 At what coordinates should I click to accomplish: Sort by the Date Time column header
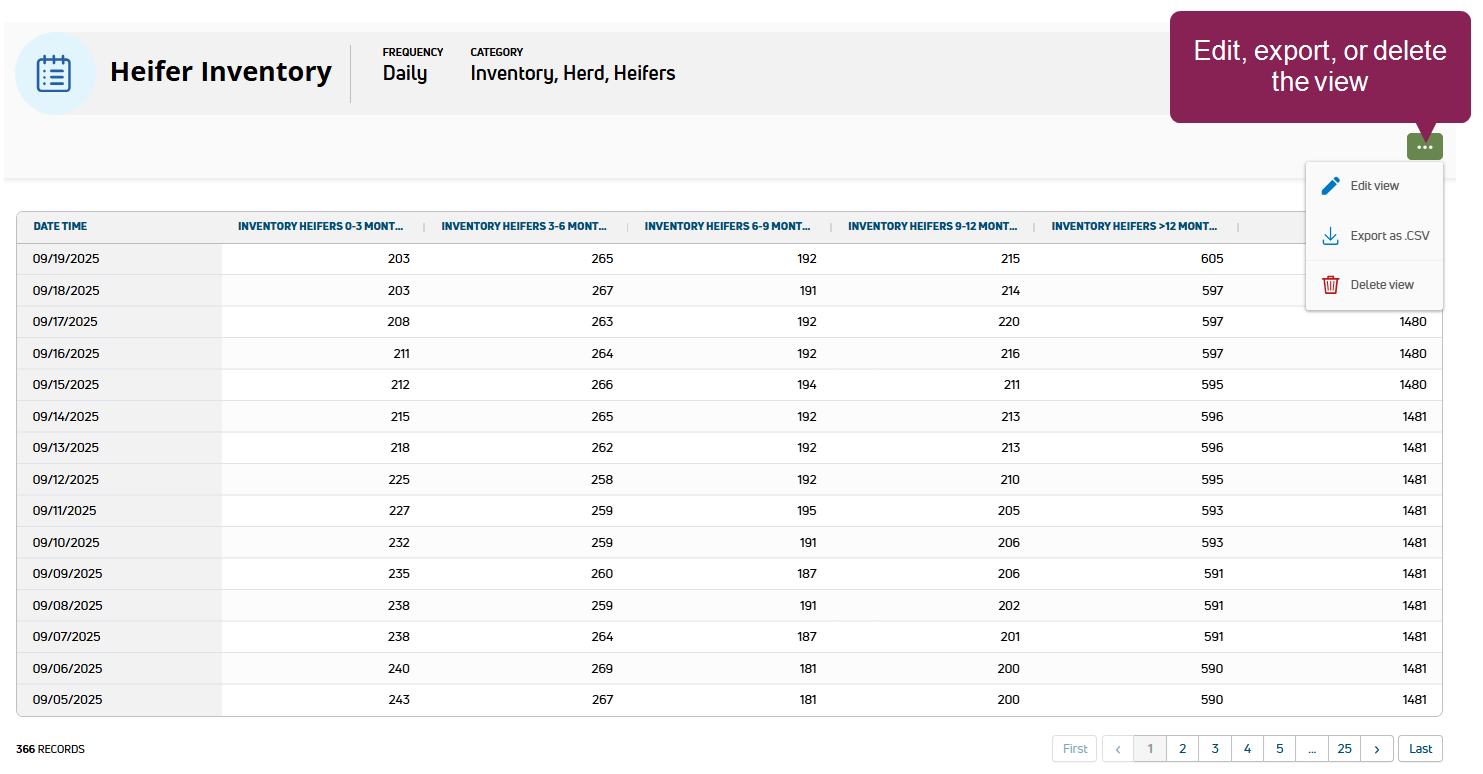coord(60,227)
